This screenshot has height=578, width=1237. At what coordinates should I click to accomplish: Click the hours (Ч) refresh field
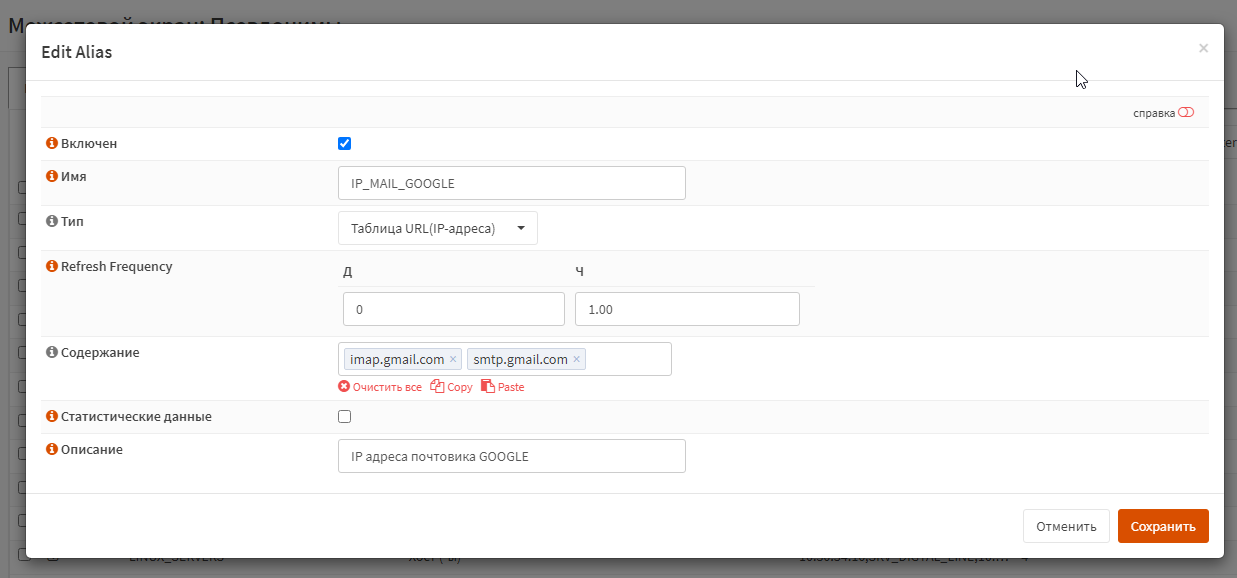point(687,309)
